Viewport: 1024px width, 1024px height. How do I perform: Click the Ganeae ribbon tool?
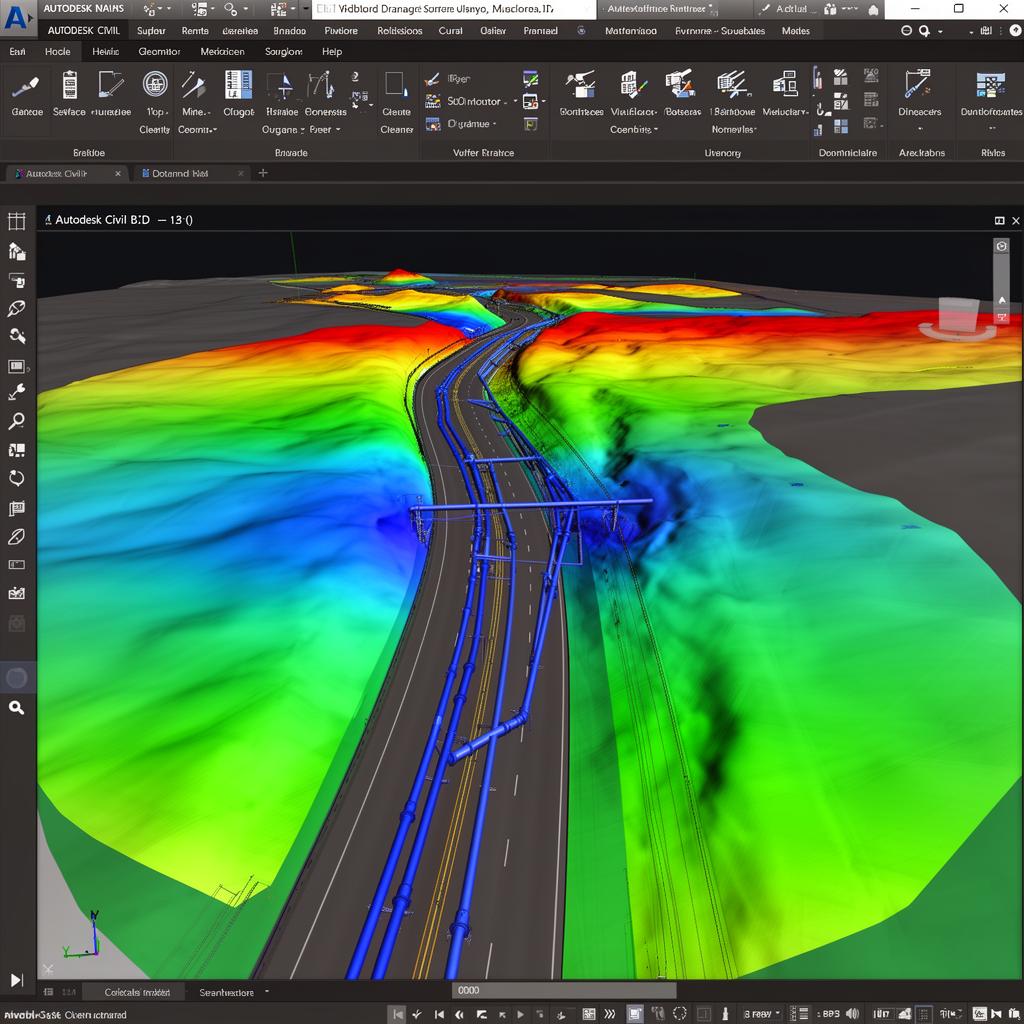pos(27,94)
